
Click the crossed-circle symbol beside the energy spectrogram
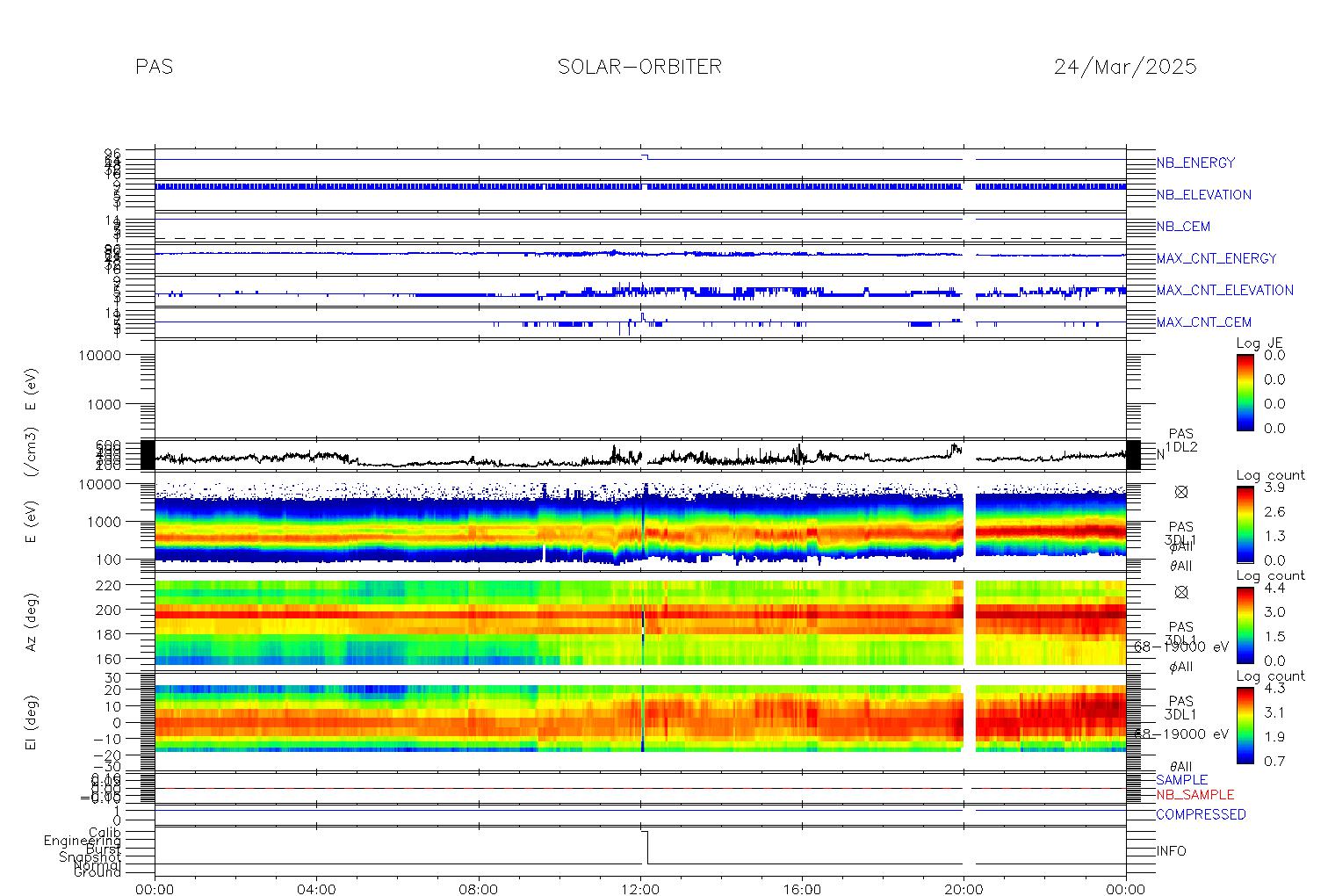coord(1181,492)
